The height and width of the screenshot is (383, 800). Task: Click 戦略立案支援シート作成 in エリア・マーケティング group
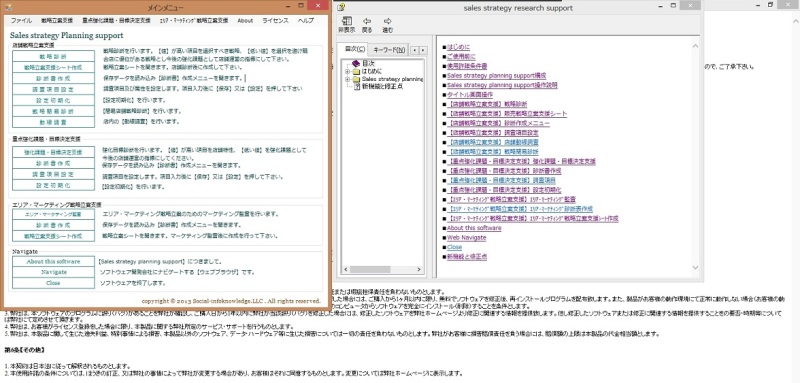54,236
